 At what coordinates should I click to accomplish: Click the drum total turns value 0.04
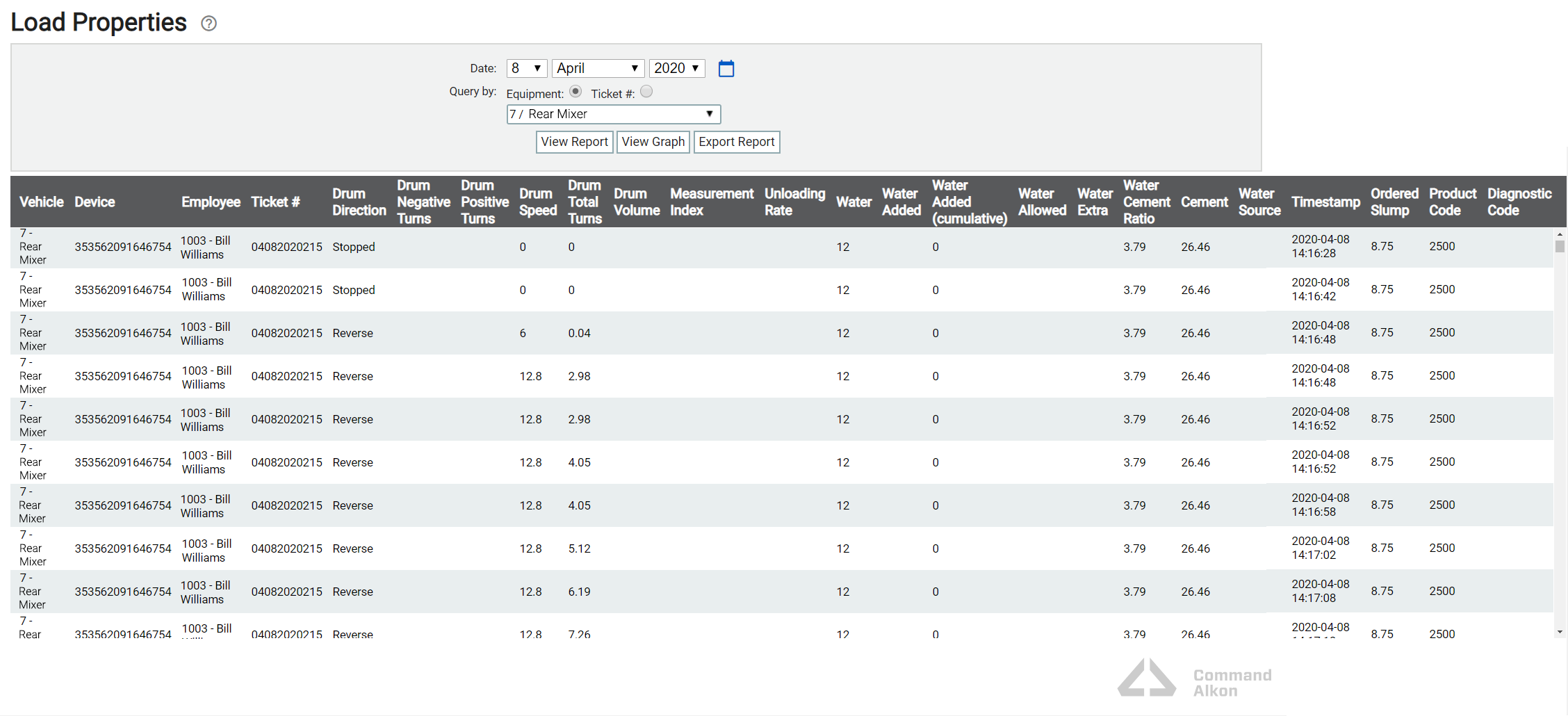tap(579, 333)
